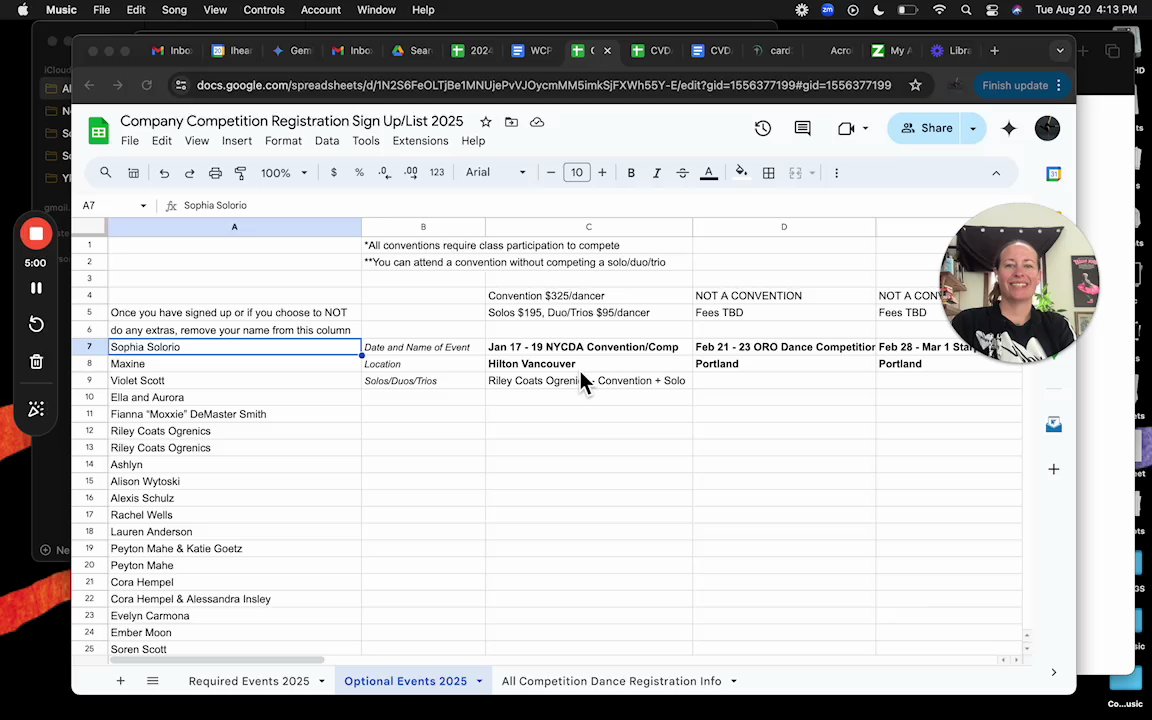Star the spreadsheet document
The height and width of the screenshot is (720, 1152).
click(486, 122)
